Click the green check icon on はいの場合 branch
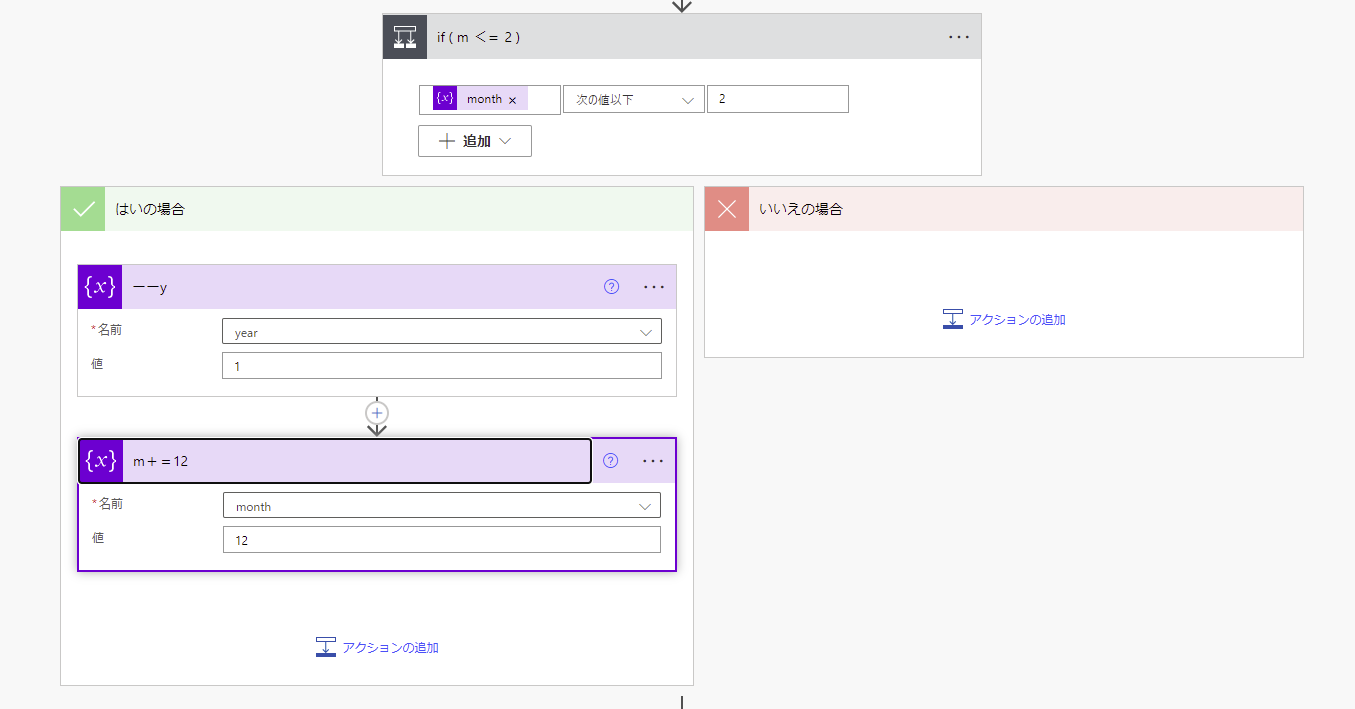The width and height of the screenshot is (1355, 709). pos(82,208)
